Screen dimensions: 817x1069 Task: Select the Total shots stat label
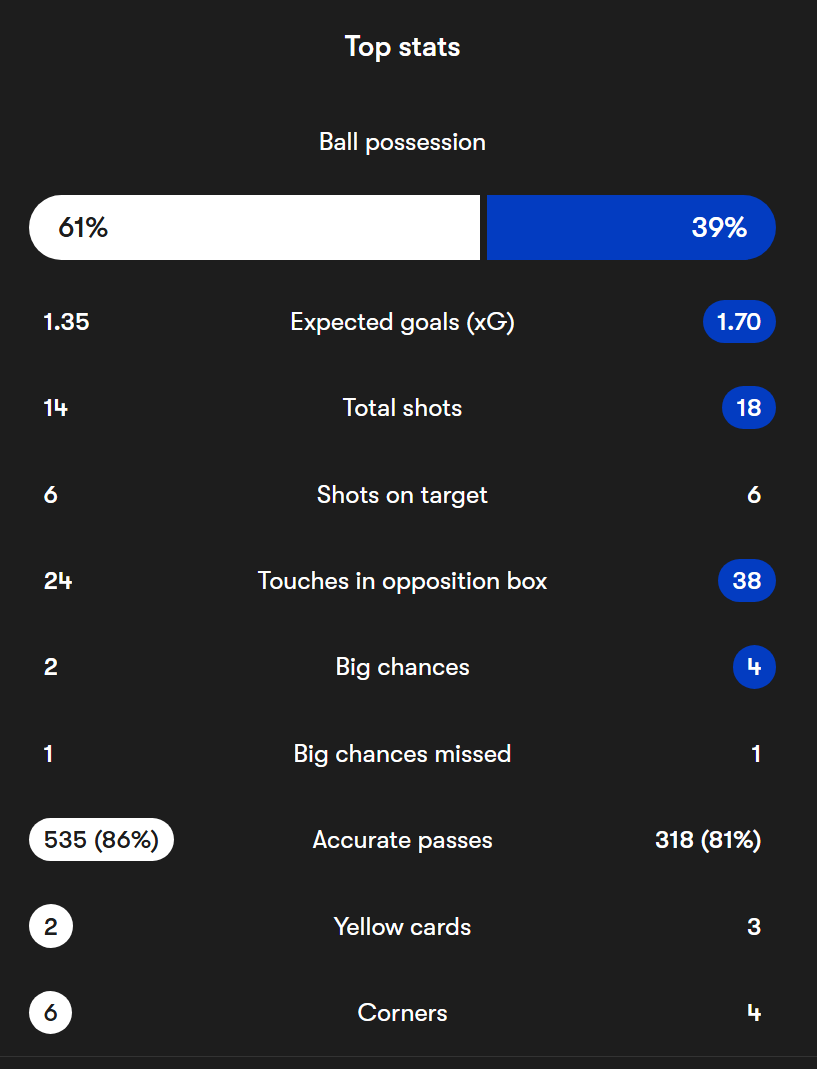(402, 408)
